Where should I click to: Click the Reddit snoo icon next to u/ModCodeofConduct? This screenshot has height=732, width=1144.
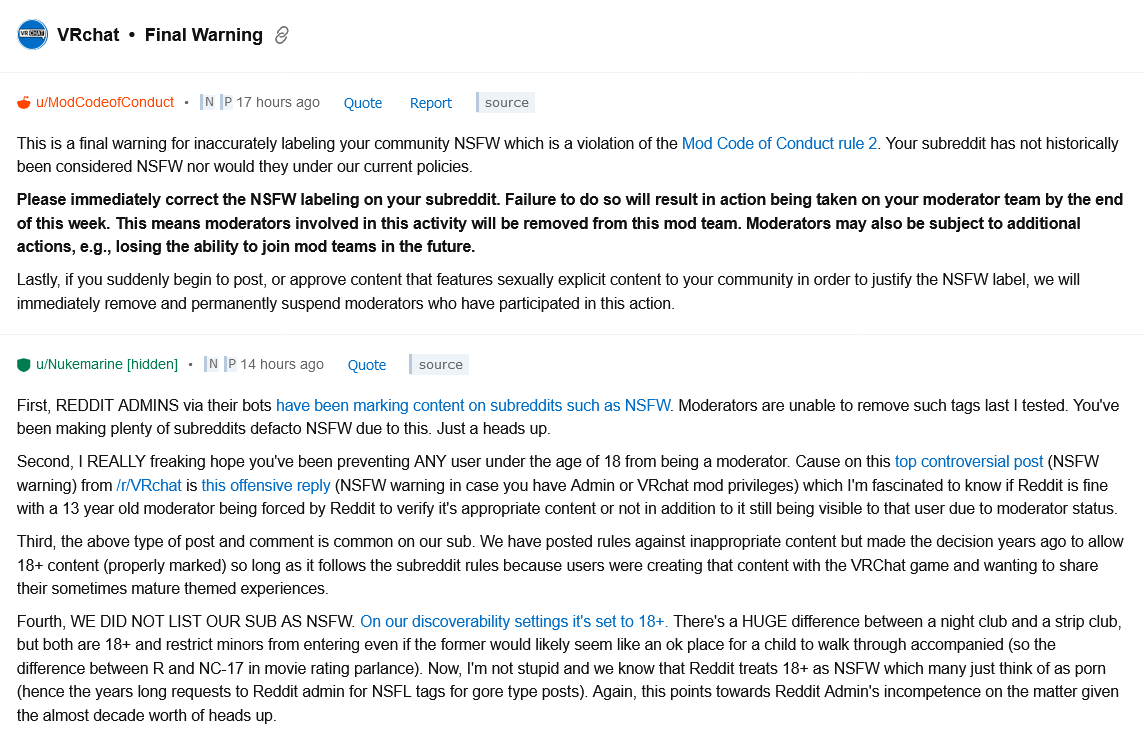[24, 101]
